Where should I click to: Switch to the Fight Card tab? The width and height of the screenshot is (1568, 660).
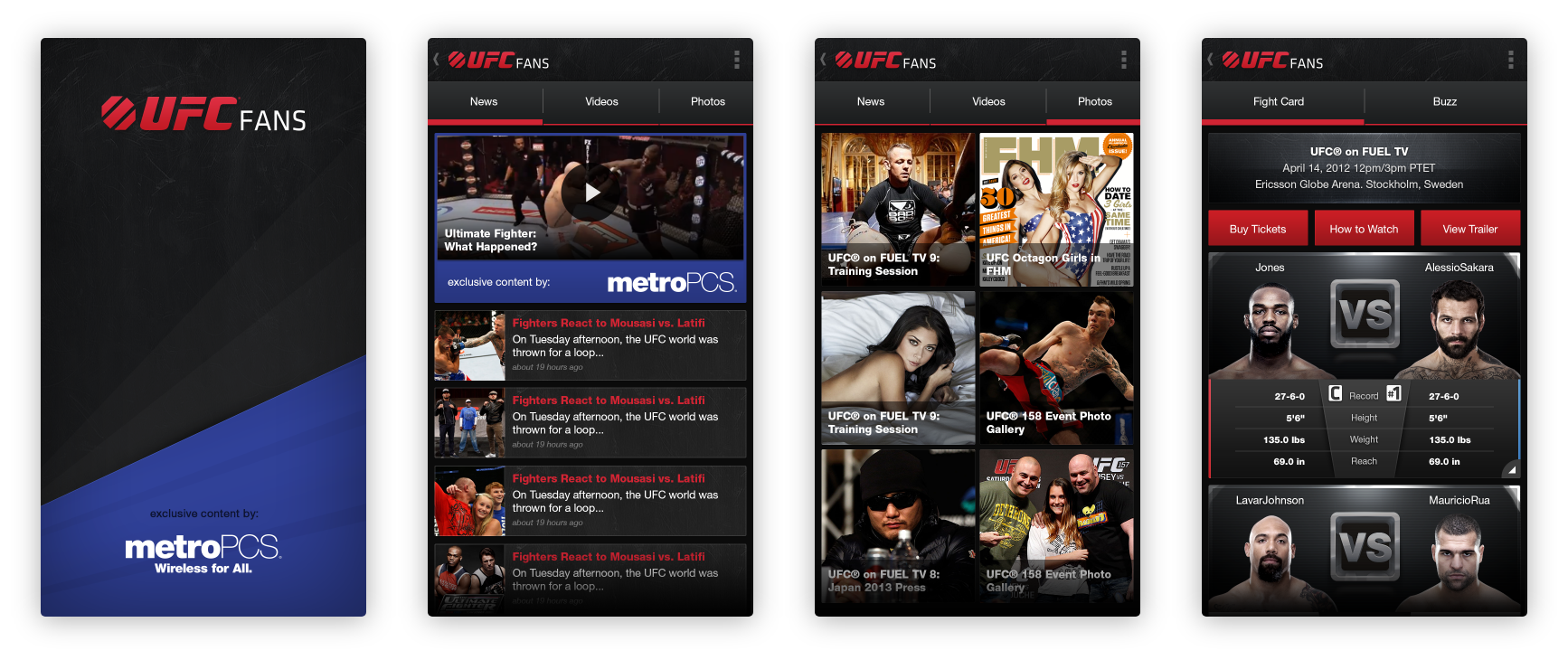pos(1282,102)
